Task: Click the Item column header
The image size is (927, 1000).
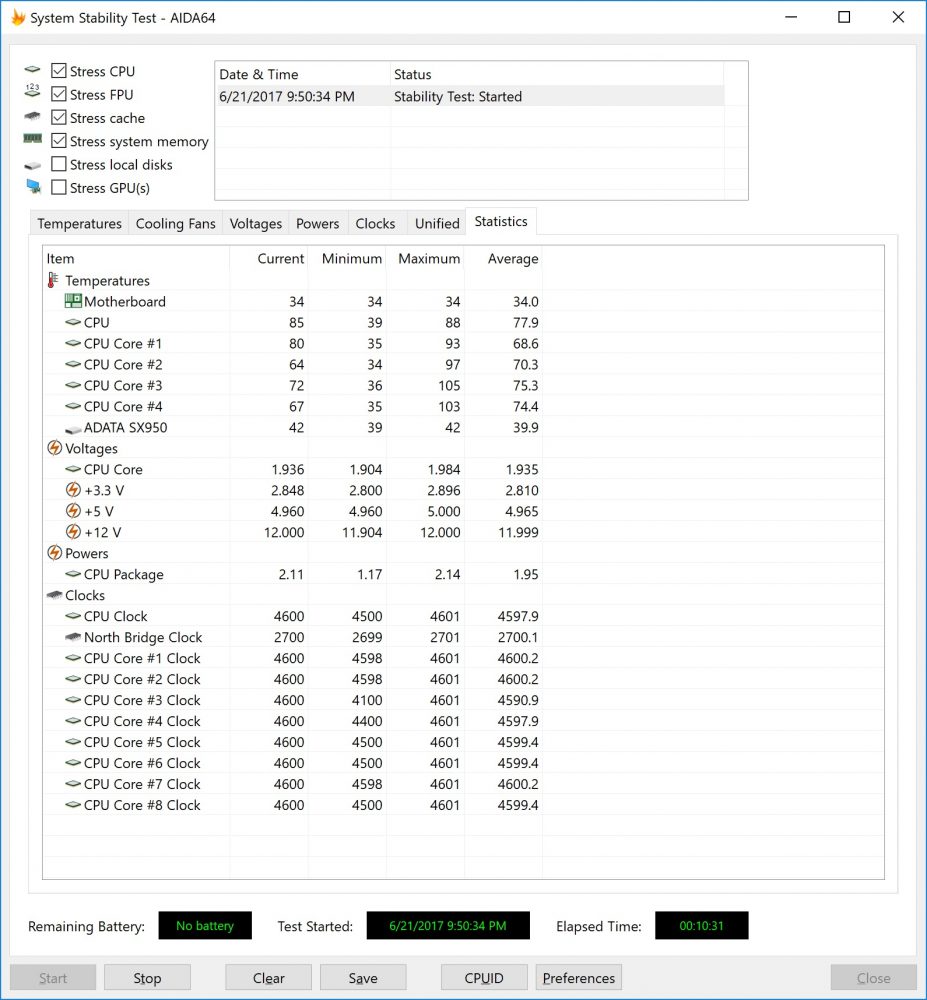Action: (x=136, y=258)
